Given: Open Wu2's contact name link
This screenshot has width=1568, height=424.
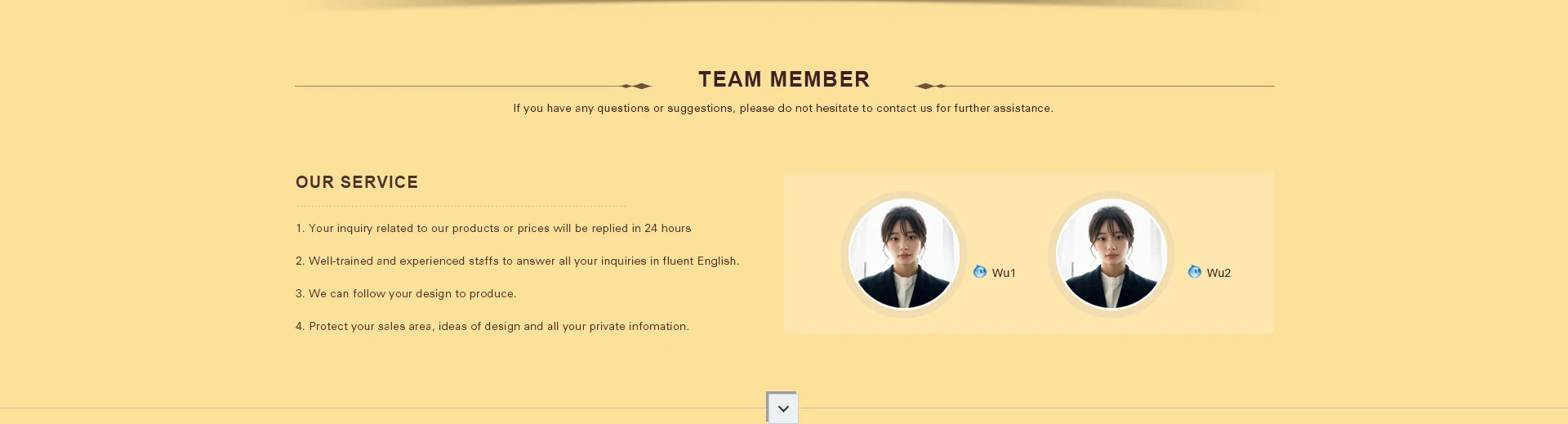Looking at the screenshot, I should click(x=1218, y=273).
